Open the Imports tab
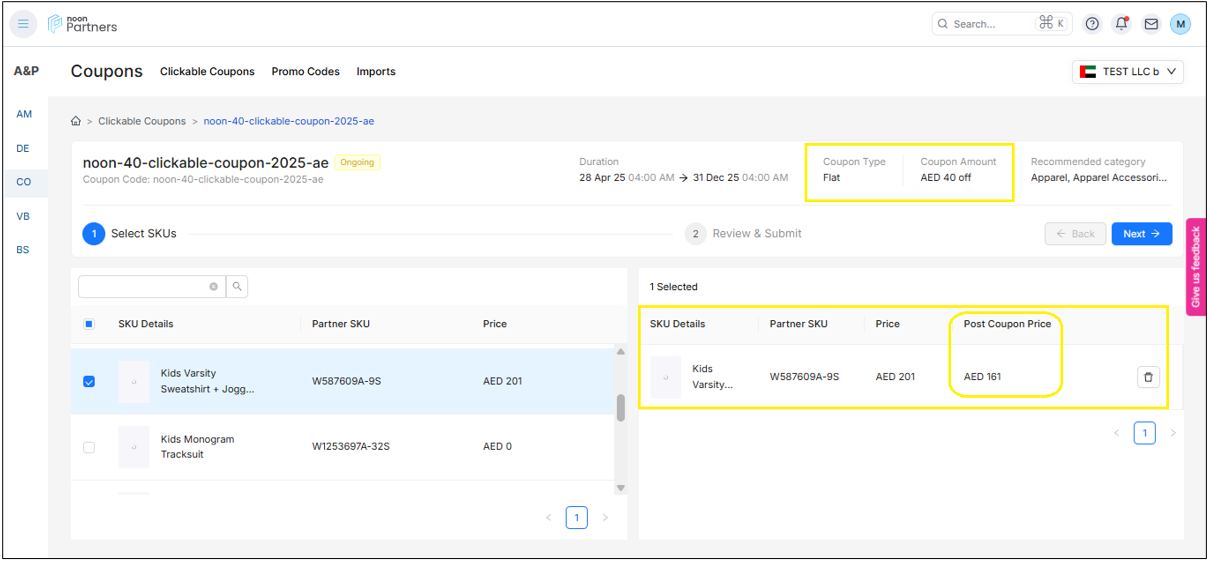 pyautogui.click(x=376, y=72)
